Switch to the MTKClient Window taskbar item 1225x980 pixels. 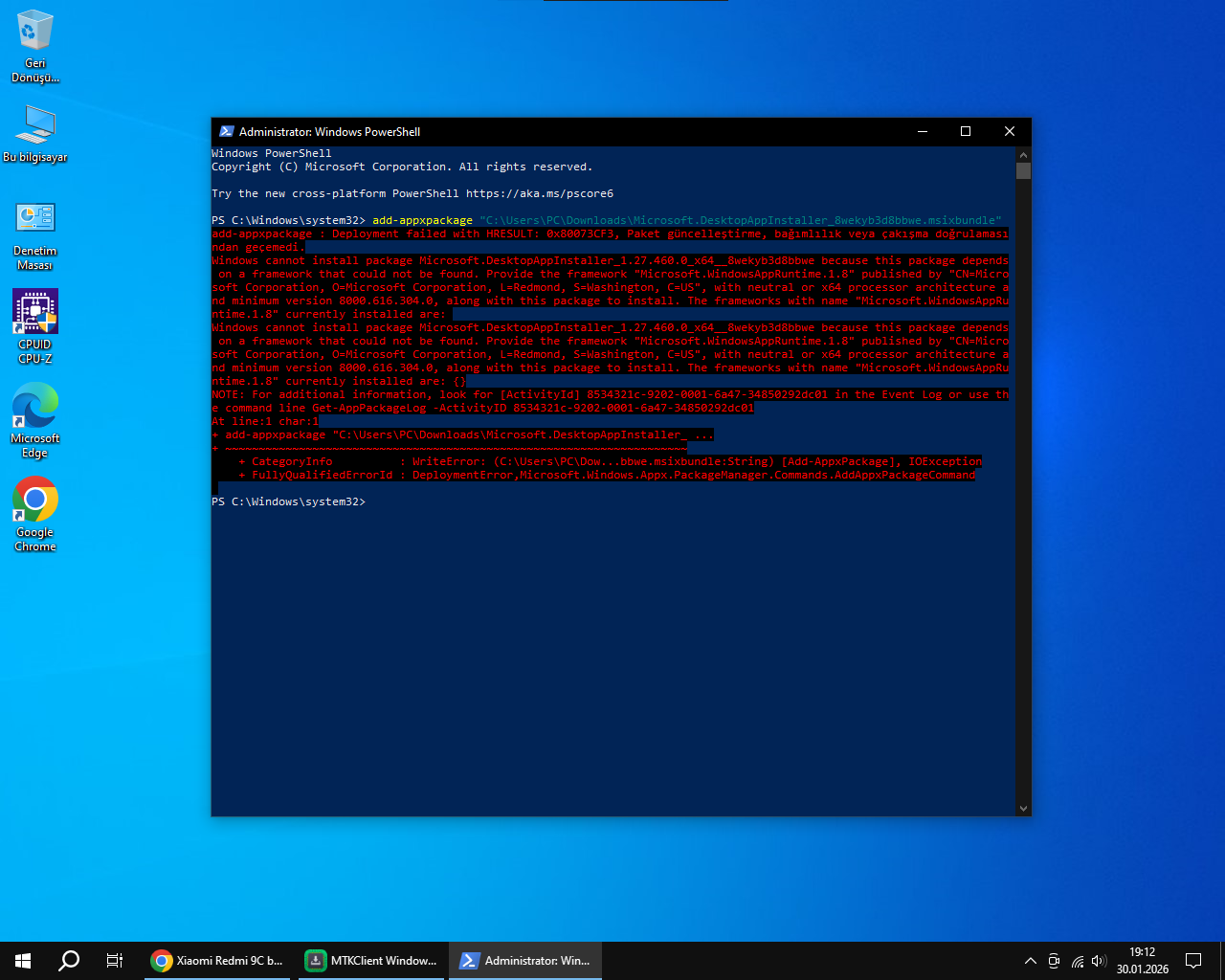point(373,961)
